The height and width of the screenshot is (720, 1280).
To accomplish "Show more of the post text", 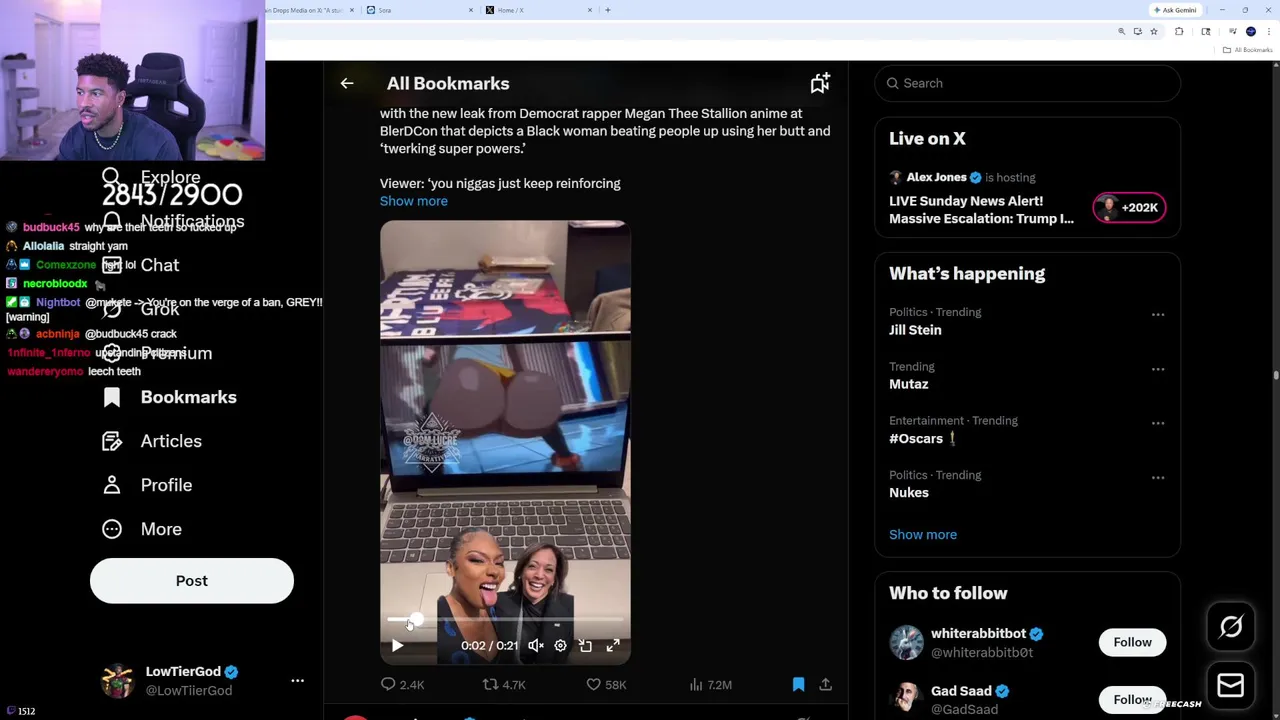I will point(413,201).
